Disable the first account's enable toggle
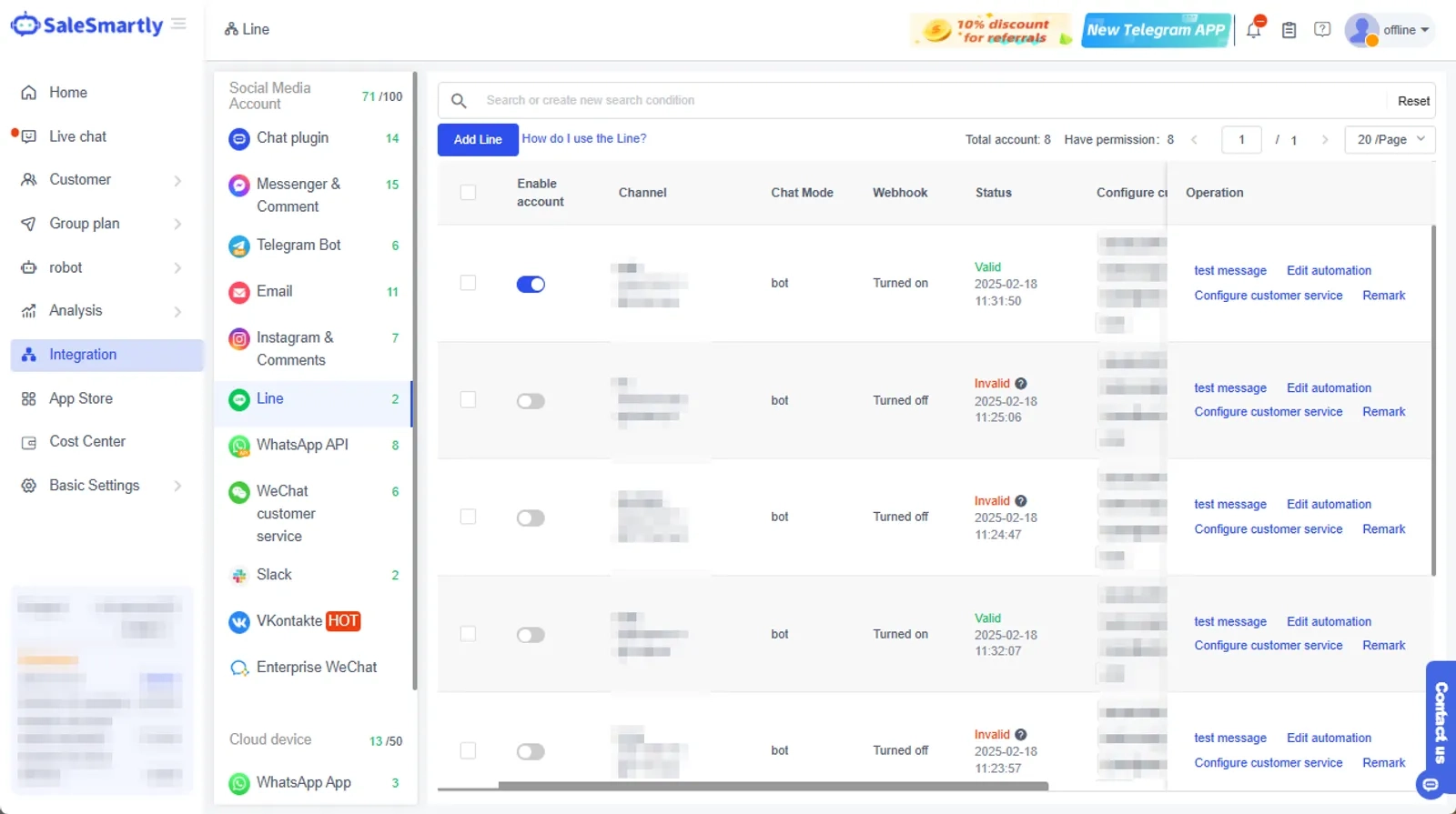Screen dimensions: 1456x814 [x=531, y=284]
